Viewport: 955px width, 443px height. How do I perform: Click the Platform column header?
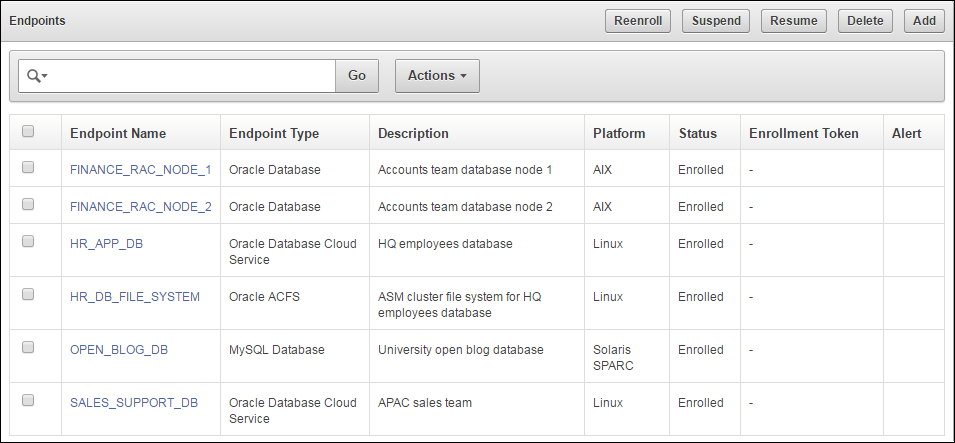coord(619,133)
